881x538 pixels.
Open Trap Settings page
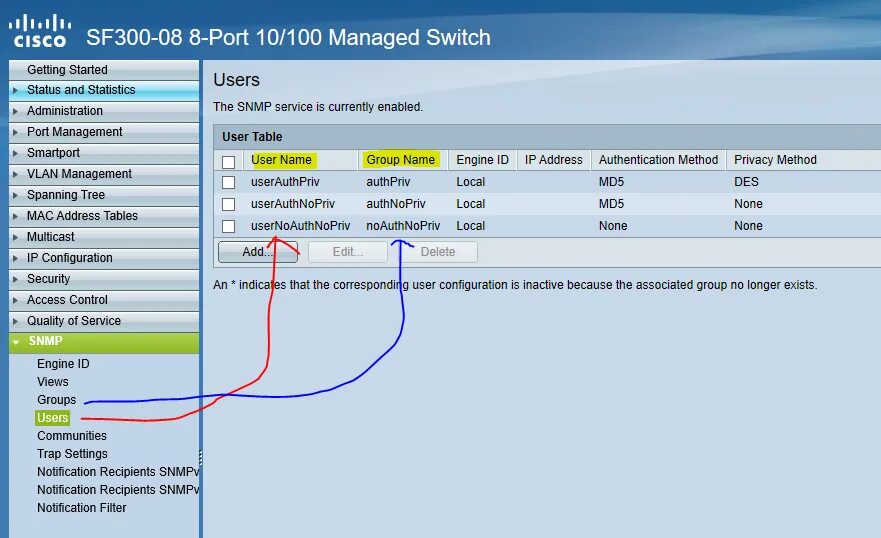coord(72,454)
